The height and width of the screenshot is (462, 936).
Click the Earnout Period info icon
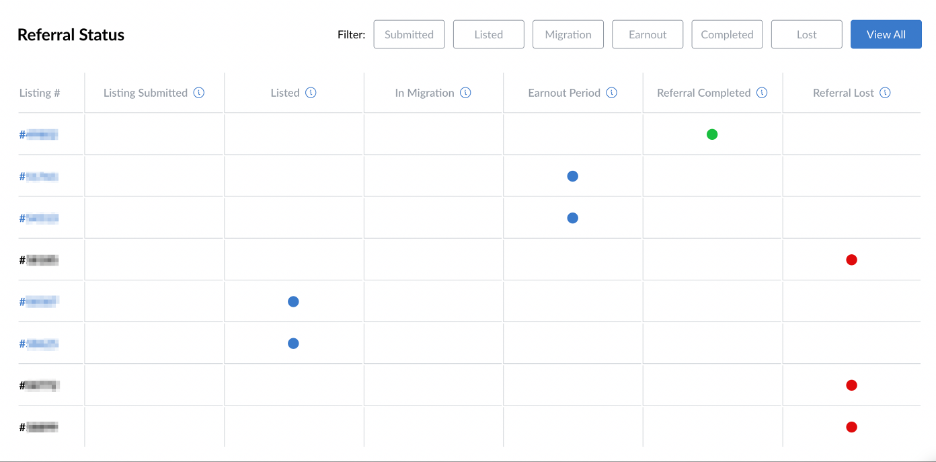611,93
